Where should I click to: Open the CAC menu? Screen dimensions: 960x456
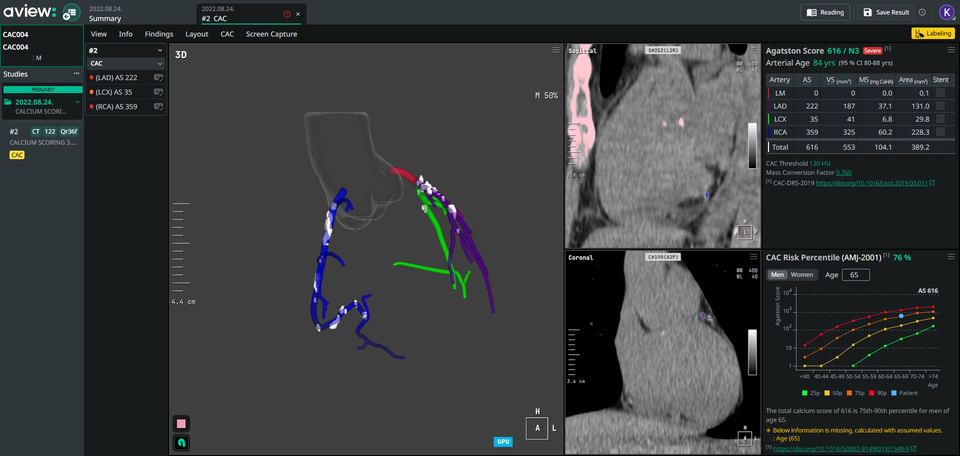[227, 34]
